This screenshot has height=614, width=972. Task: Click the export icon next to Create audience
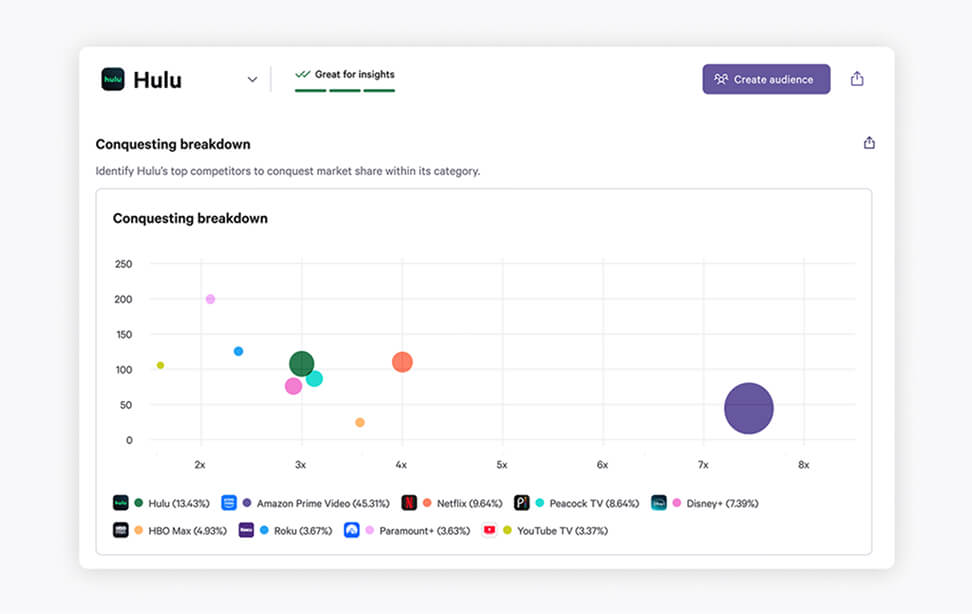click(857, 78)
